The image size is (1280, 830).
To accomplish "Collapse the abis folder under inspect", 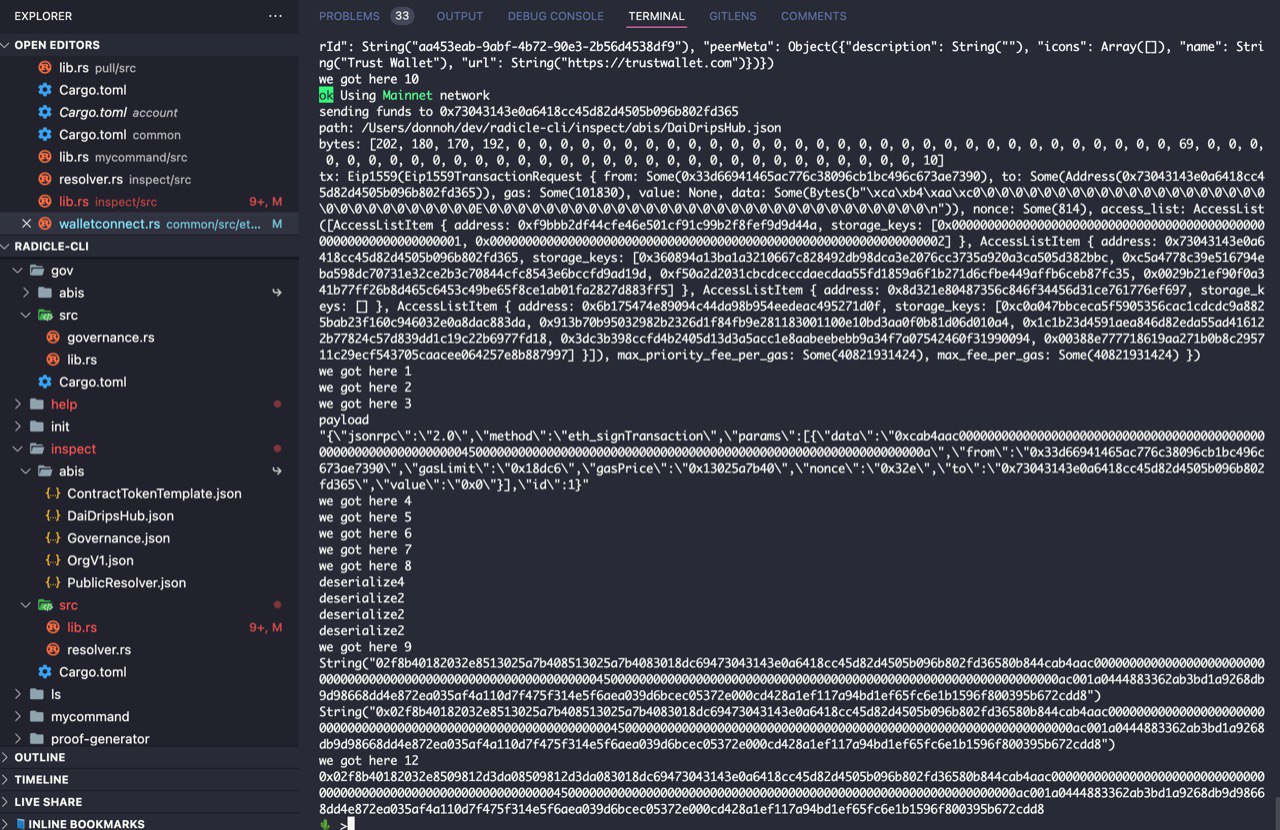I will coord(26,471).
